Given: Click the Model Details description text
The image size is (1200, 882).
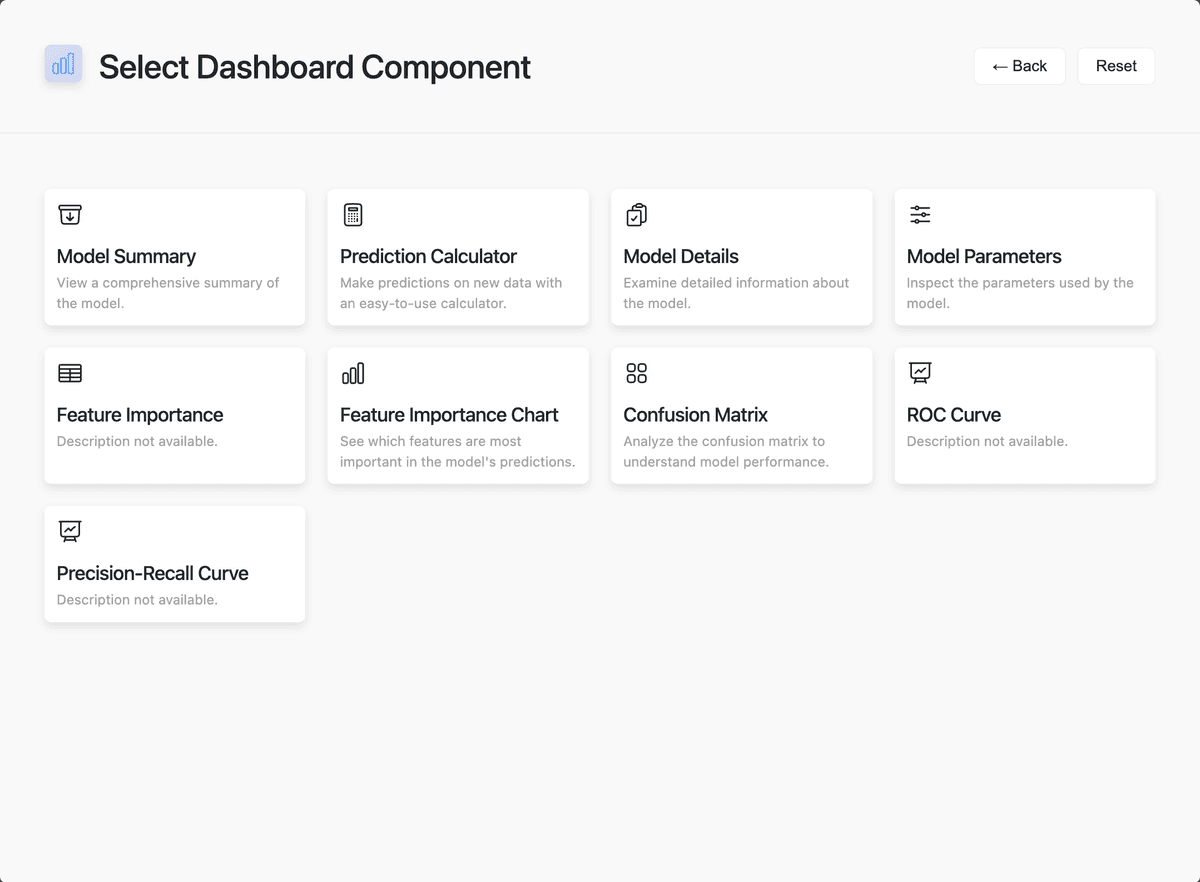Looking at the screenshot, I should pyautogui.click(x=735, y=293).
